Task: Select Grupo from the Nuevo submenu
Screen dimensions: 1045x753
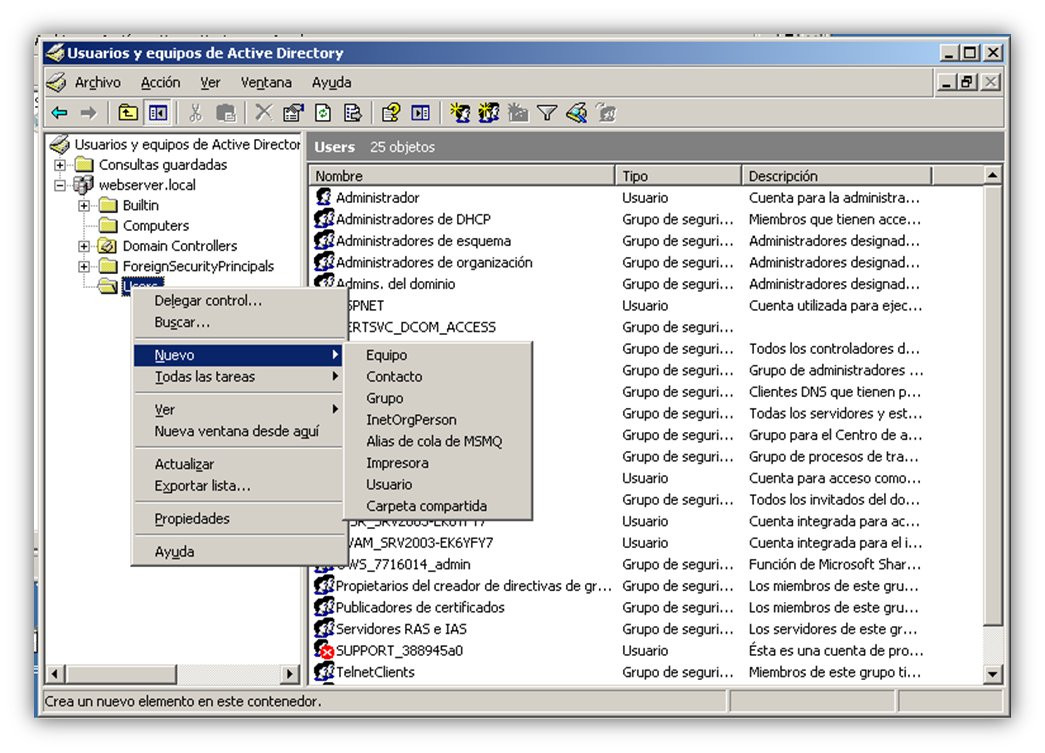Action: coord(385,398)
